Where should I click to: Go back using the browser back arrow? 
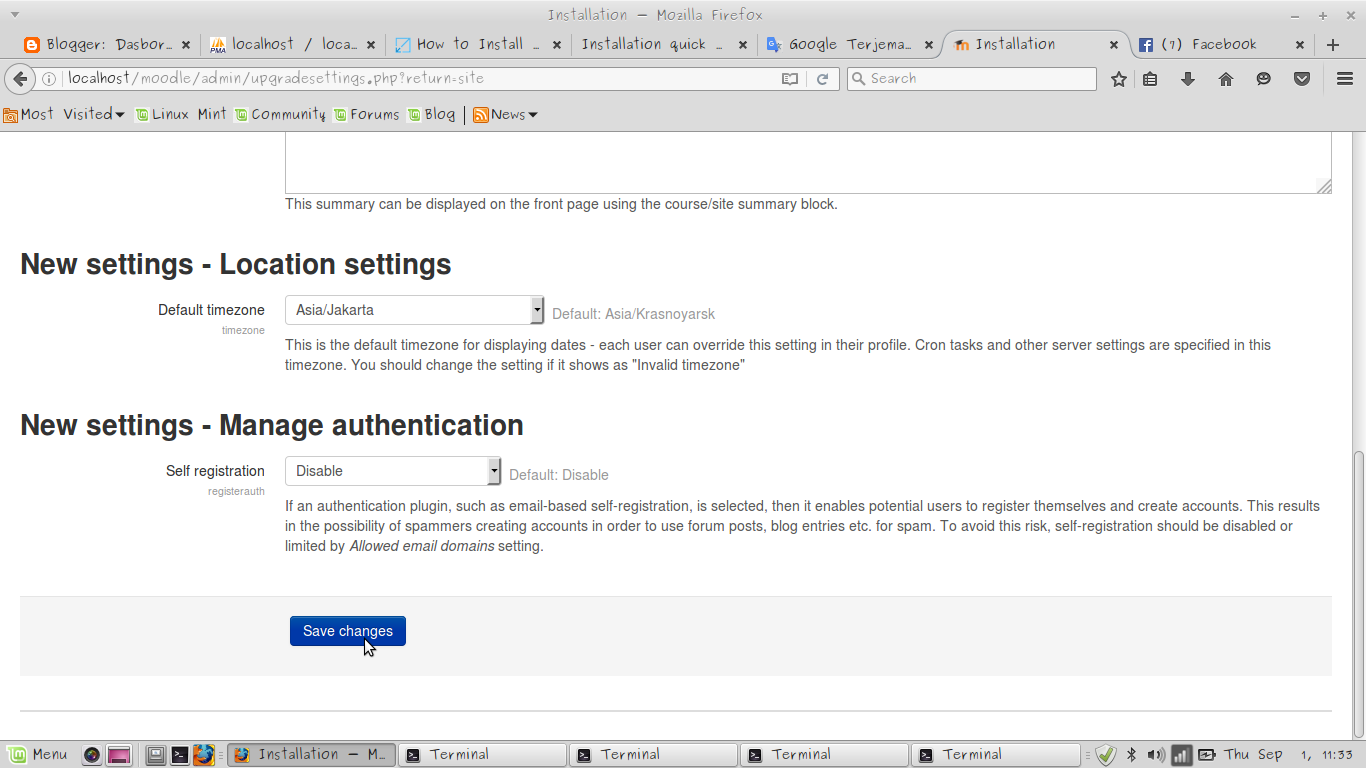point(20,79)
